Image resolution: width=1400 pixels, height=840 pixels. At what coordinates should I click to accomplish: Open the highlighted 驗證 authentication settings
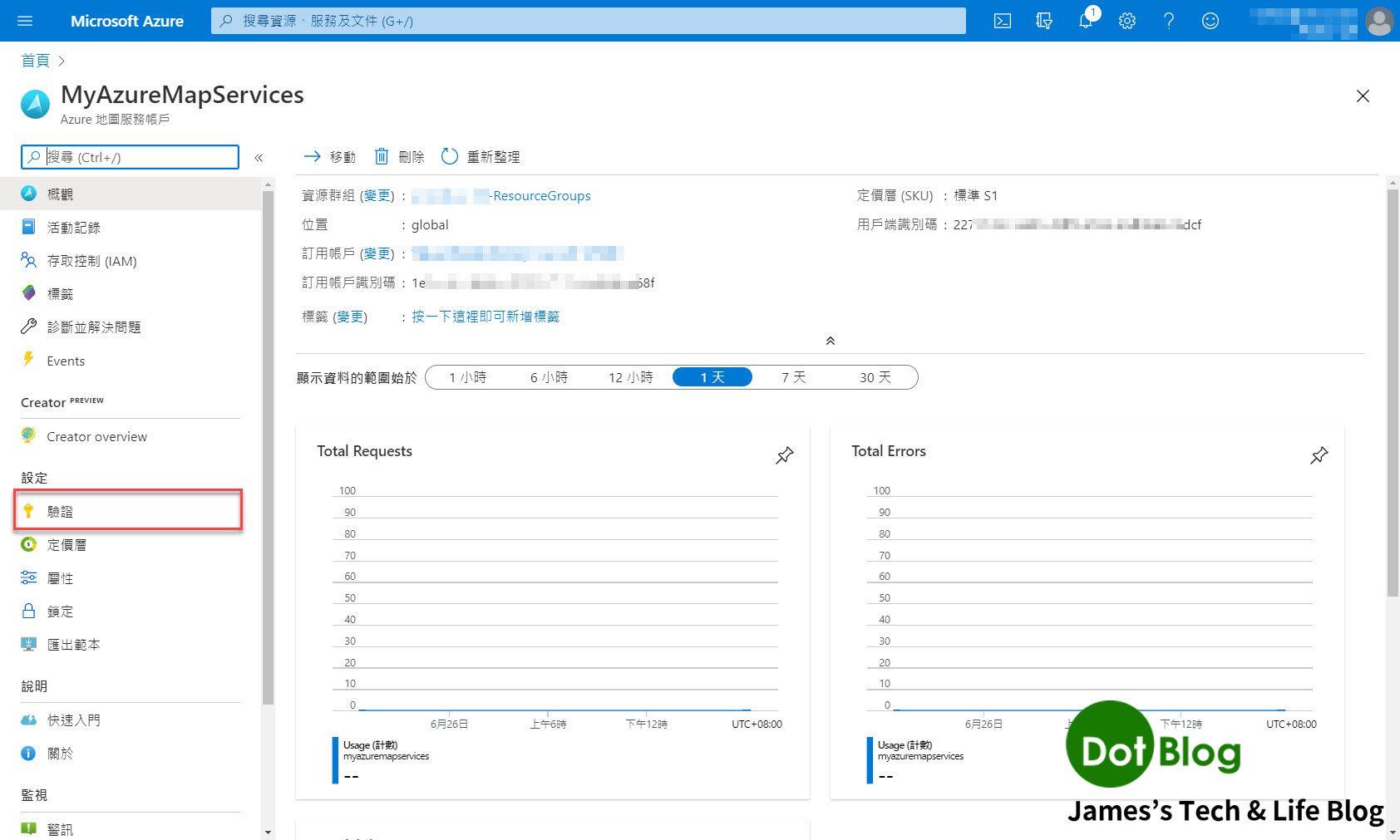62,511
